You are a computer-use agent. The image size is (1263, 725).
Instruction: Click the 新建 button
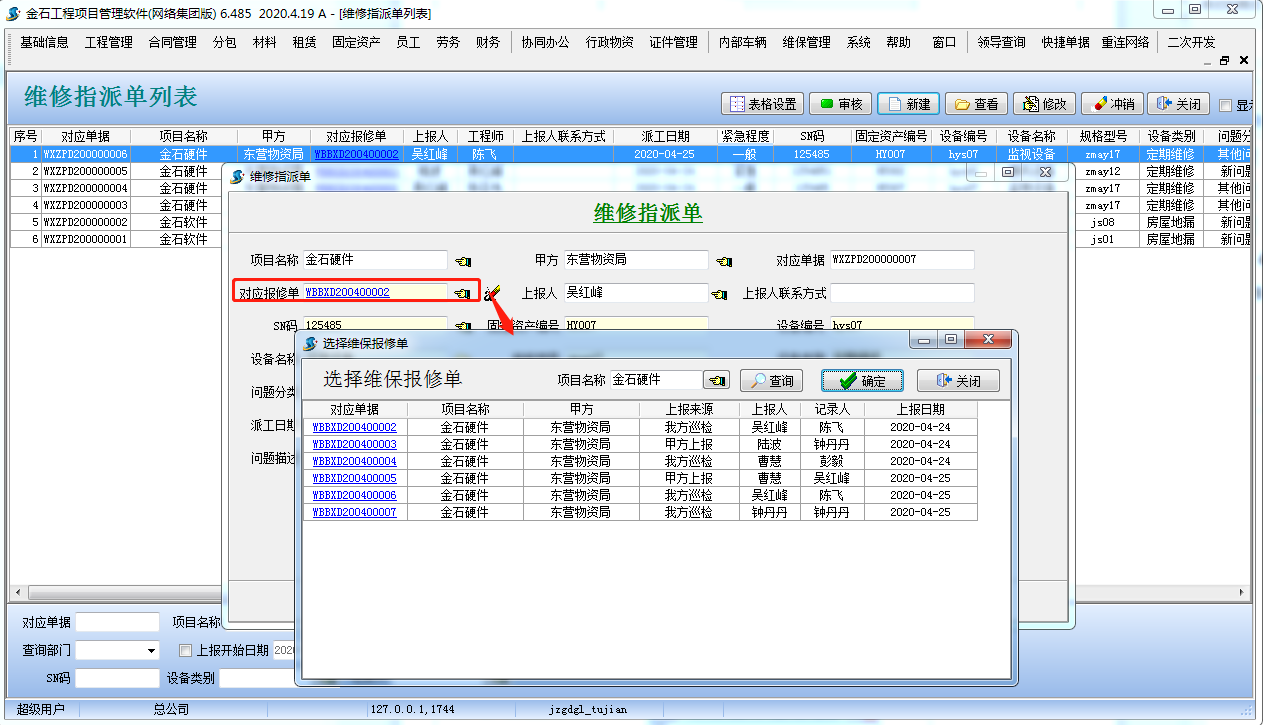(x=908, y=104)
